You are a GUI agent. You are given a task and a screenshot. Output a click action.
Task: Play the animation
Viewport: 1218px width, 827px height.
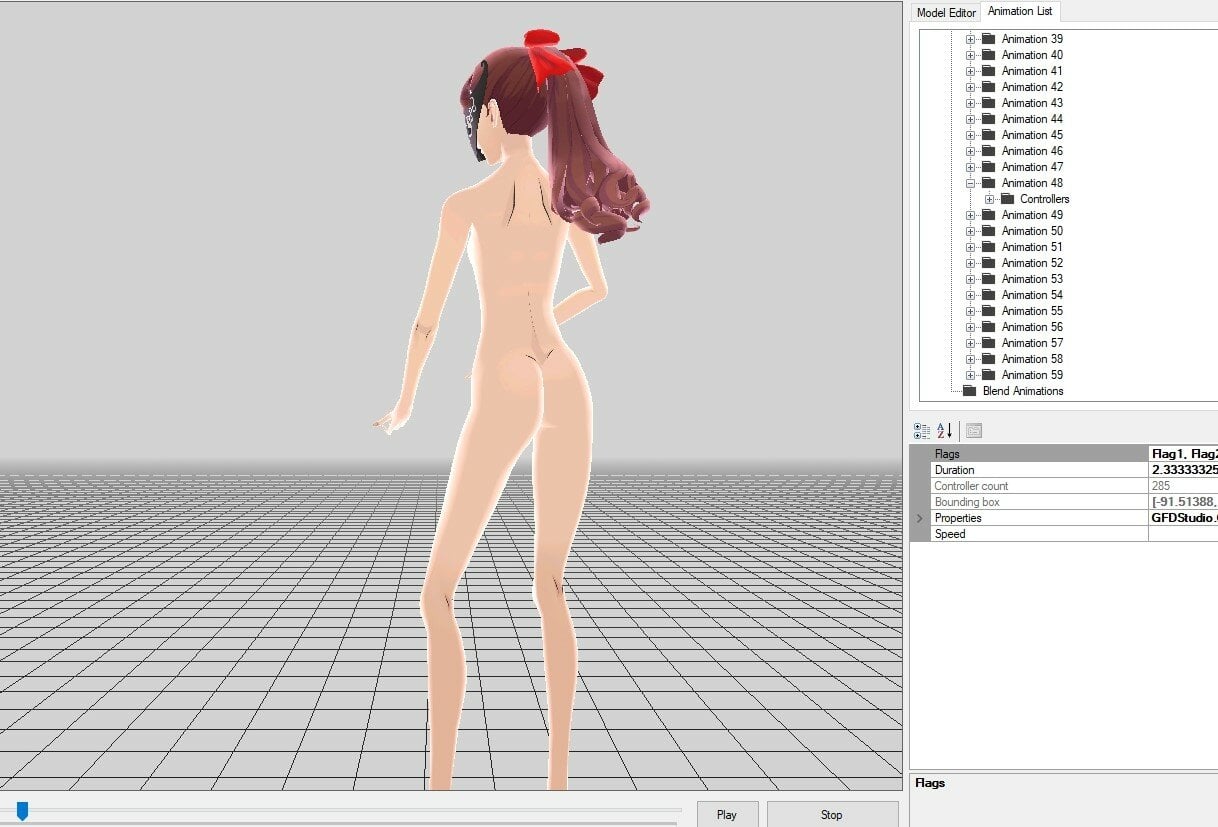[x=727, y=814]
